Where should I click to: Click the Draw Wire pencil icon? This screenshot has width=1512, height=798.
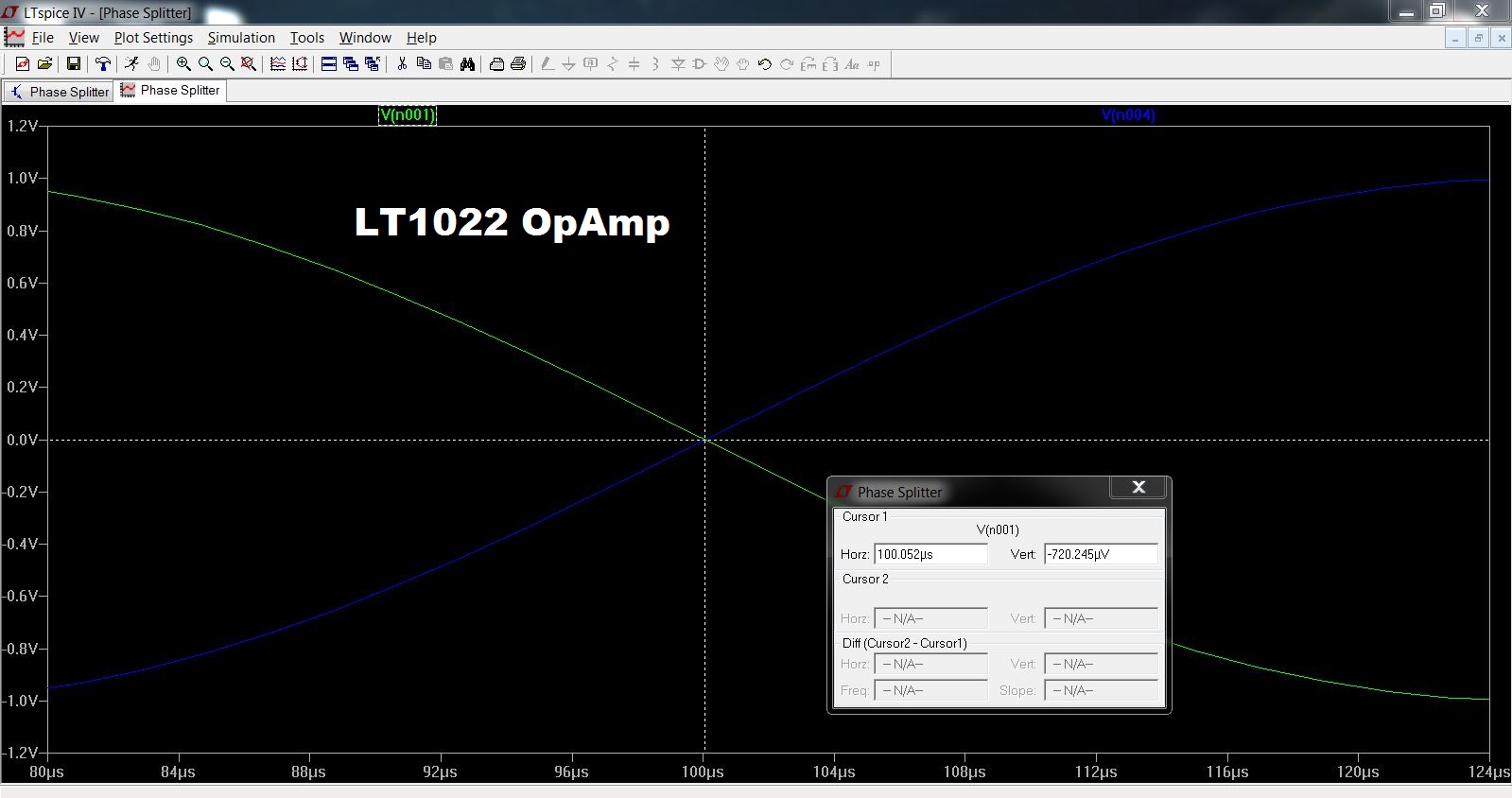coord(547,64)
